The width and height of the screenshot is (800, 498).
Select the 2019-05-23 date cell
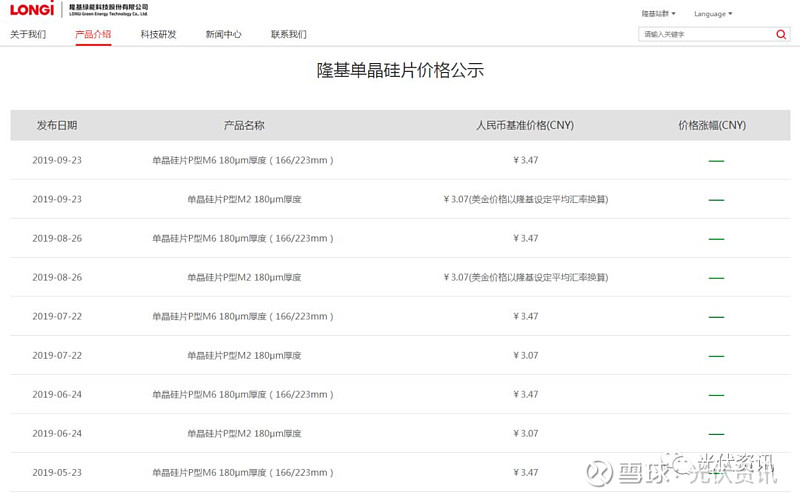(x=57, y=472)
